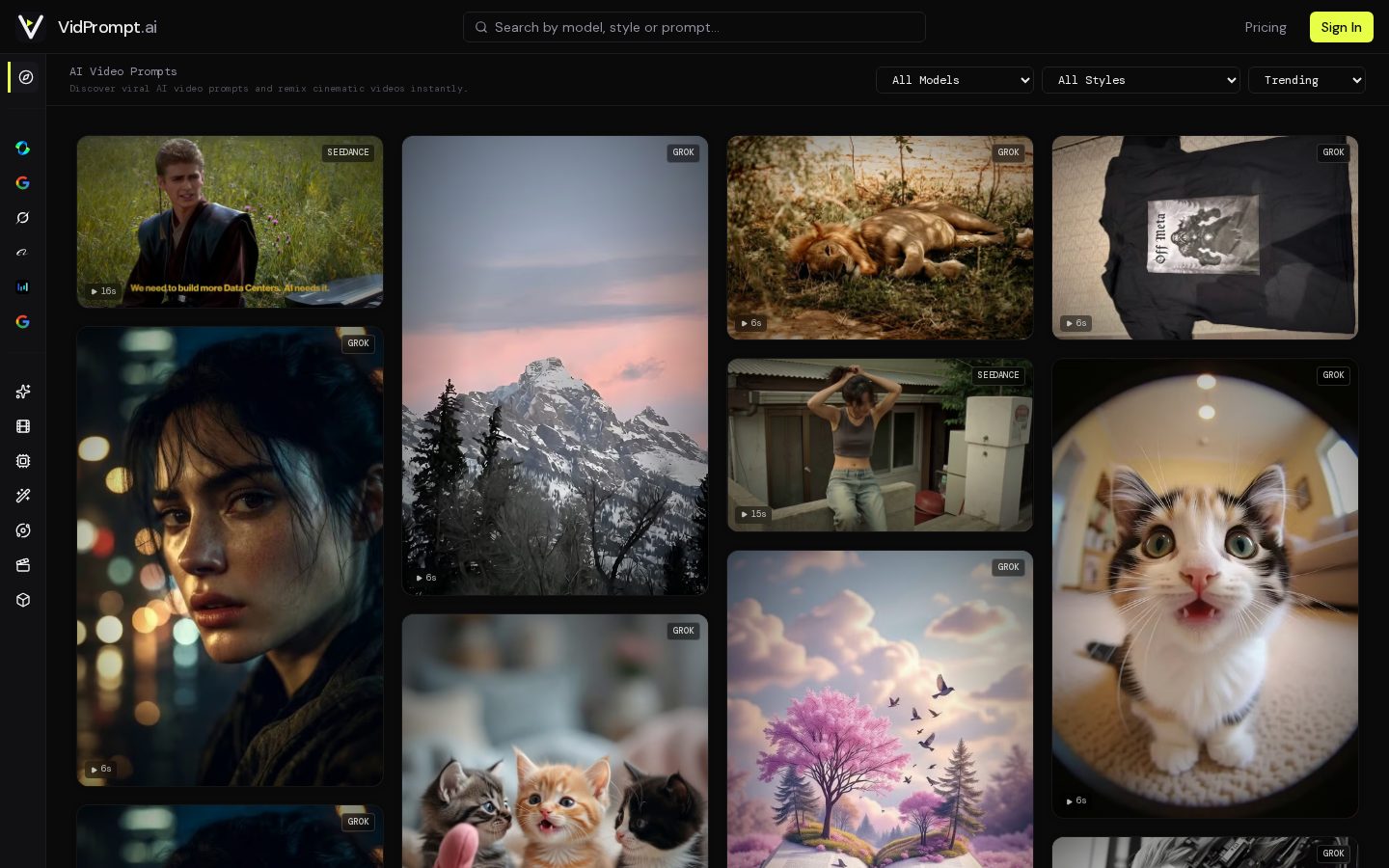This screenshot has height=868, width=1389.
Task: Click GROK badge on the mountain video
Action: click(x=683, y=152)
